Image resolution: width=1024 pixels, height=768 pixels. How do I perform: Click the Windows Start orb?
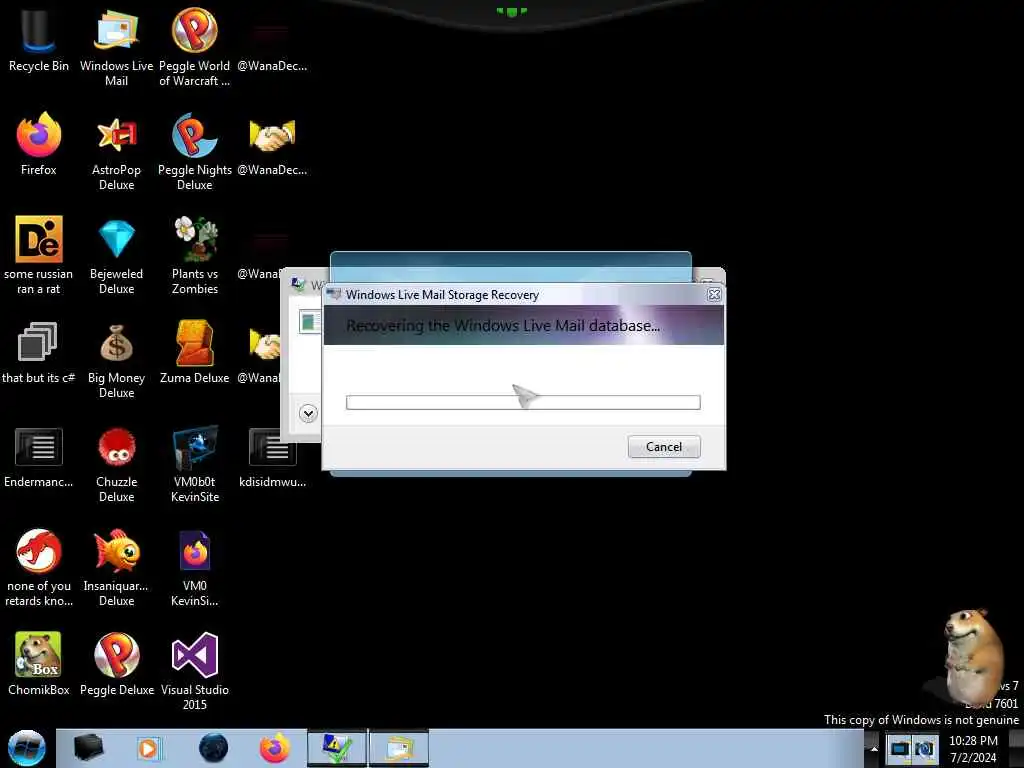tap(27, 748)
